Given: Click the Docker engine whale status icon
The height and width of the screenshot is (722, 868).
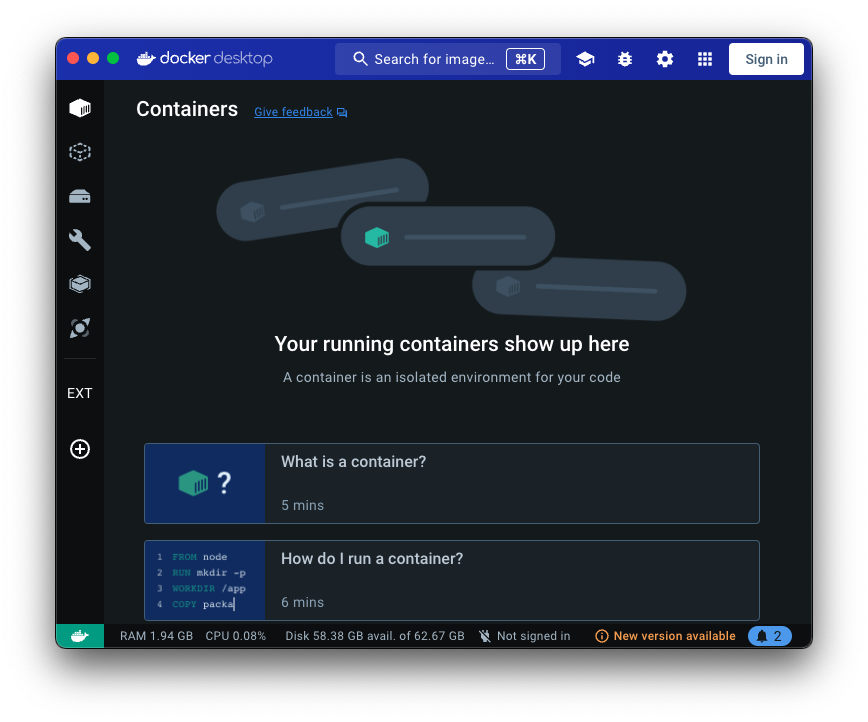Looking at the screenshot, I should [80, 636].
